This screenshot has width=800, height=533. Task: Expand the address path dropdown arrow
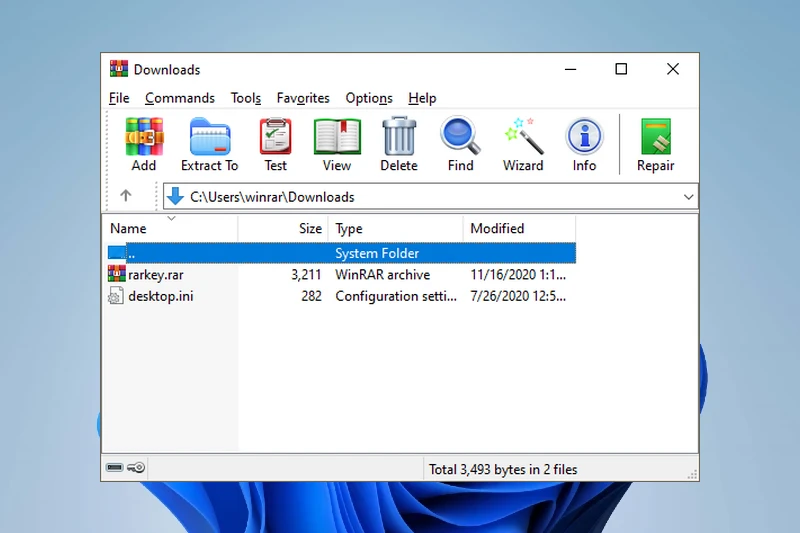(x=688, y=197)
